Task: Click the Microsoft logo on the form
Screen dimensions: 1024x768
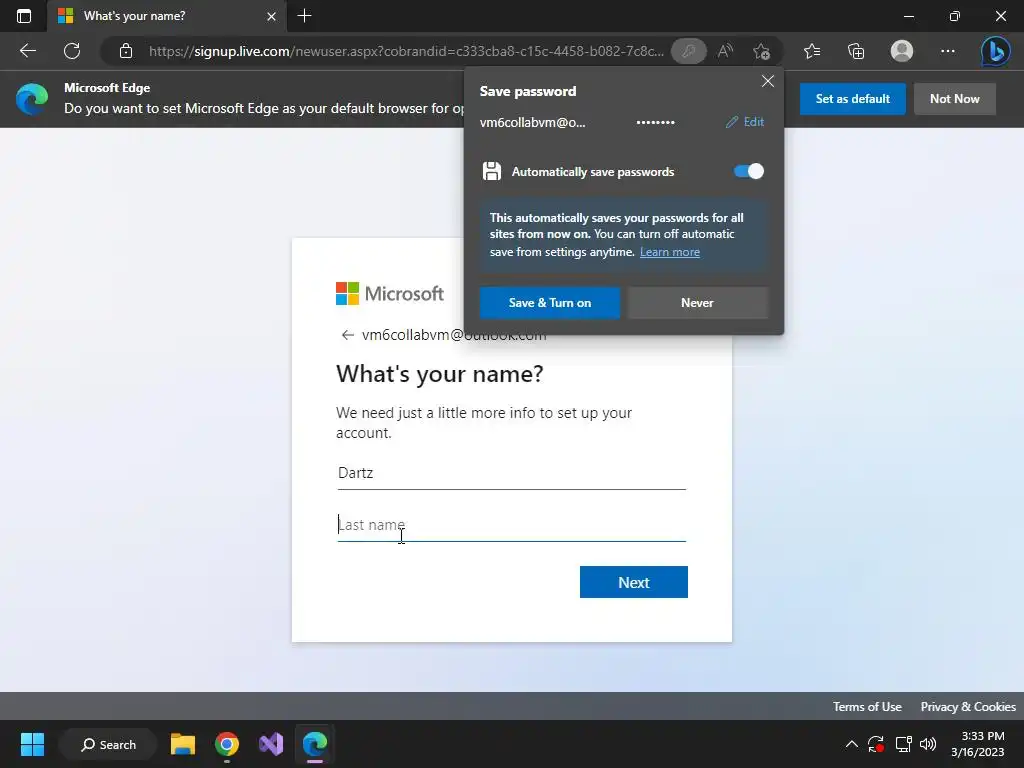Action: tap(390, 294)
